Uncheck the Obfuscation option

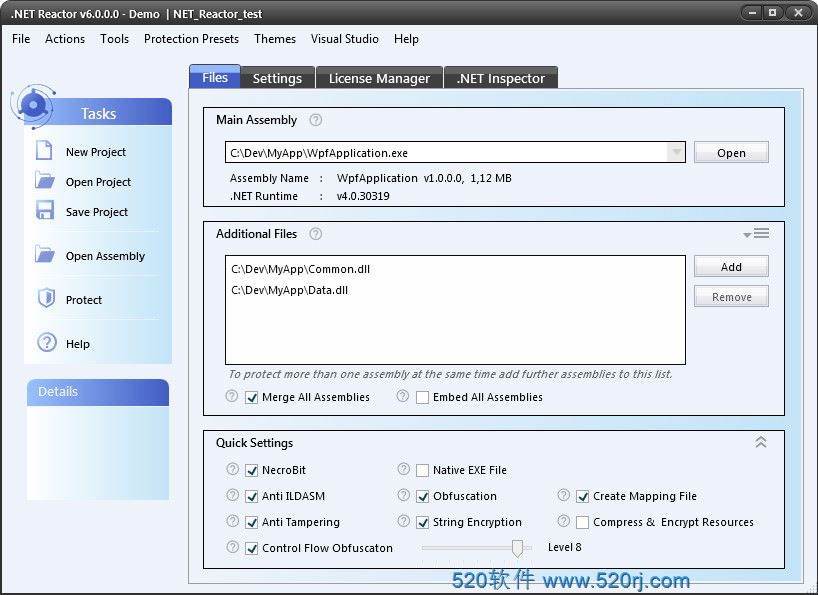pos(422,496)
